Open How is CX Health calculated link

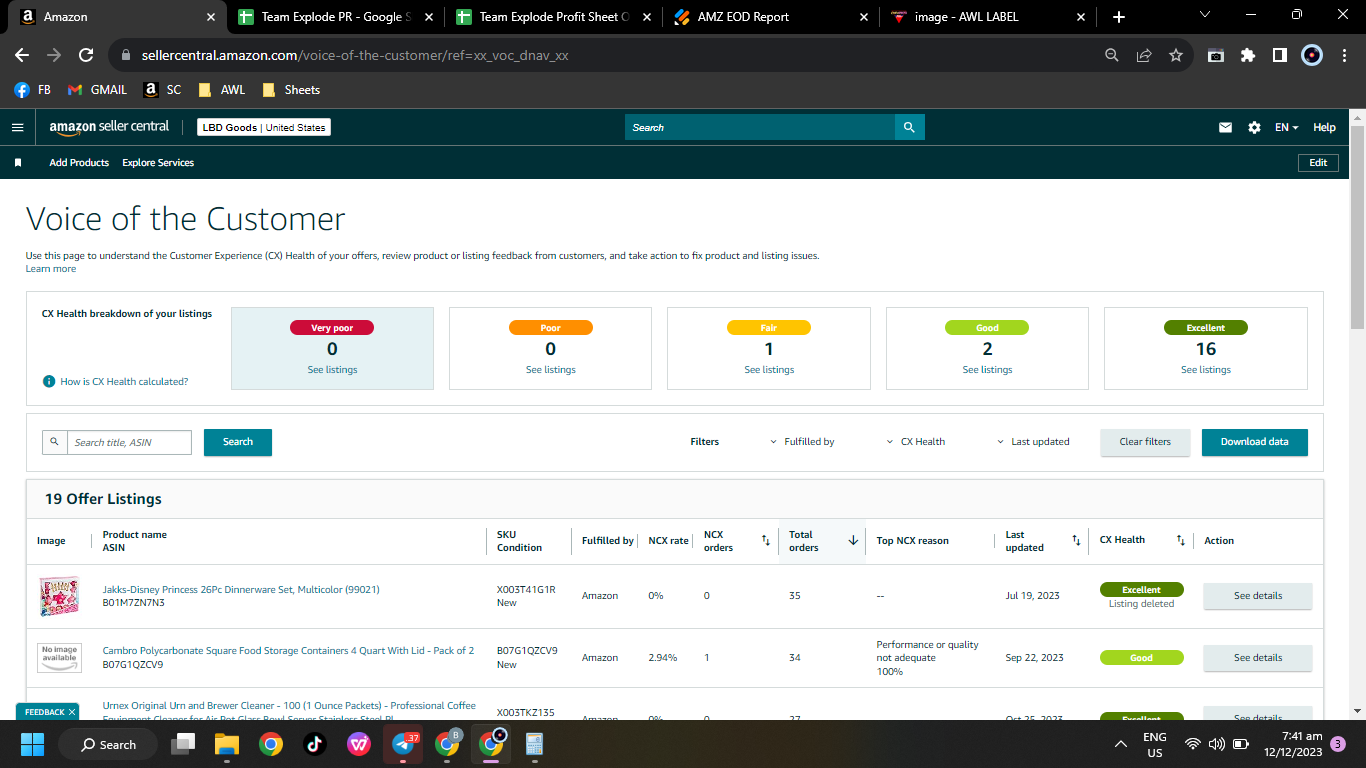click(x=124, y=381)
